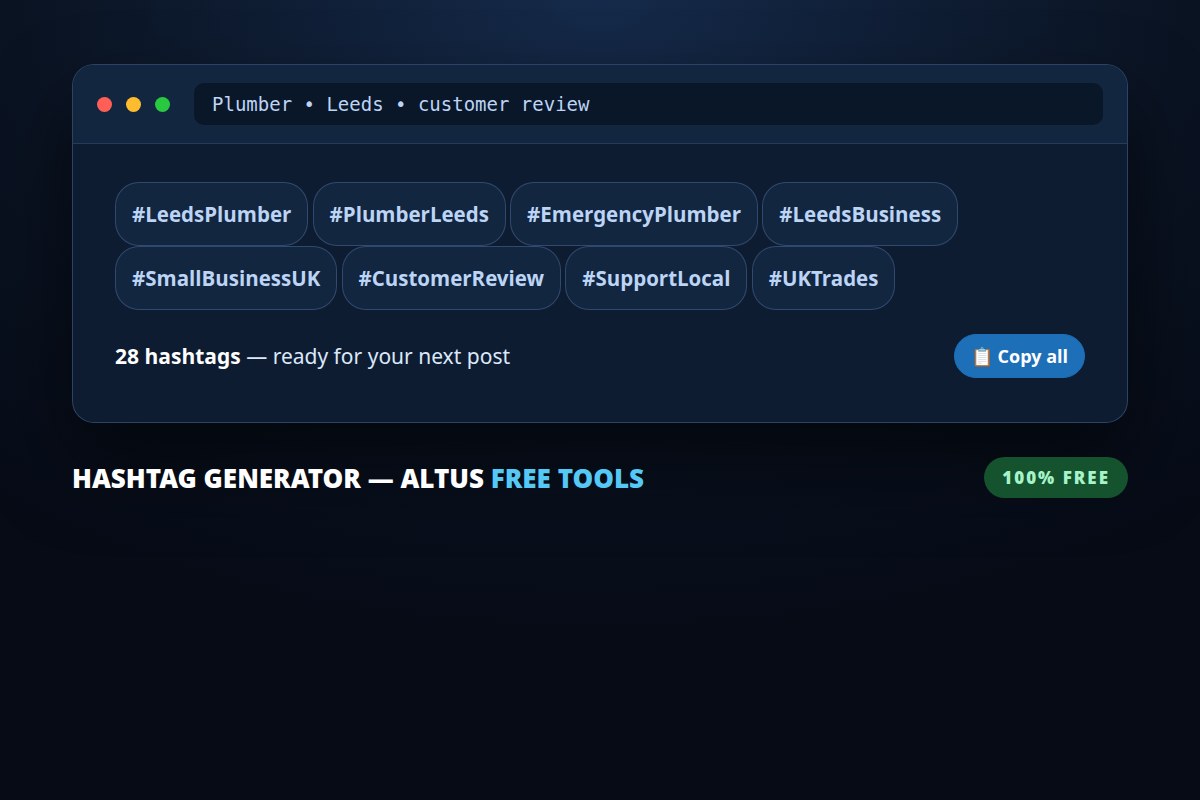Click the red window dot
Viewport: 1200px width, 800px height.
pos(104,104)
